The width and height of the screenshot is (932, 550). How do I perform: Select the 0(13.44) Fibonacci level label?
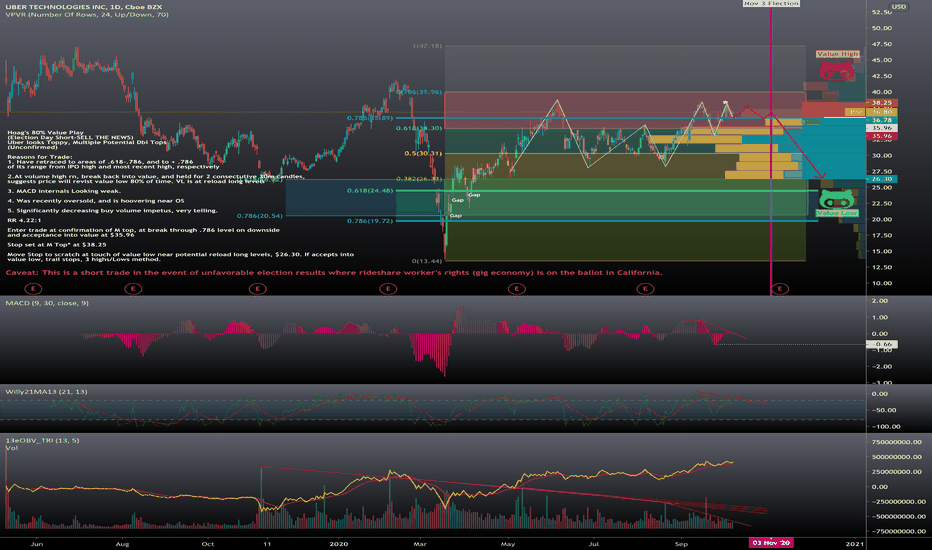427,261
